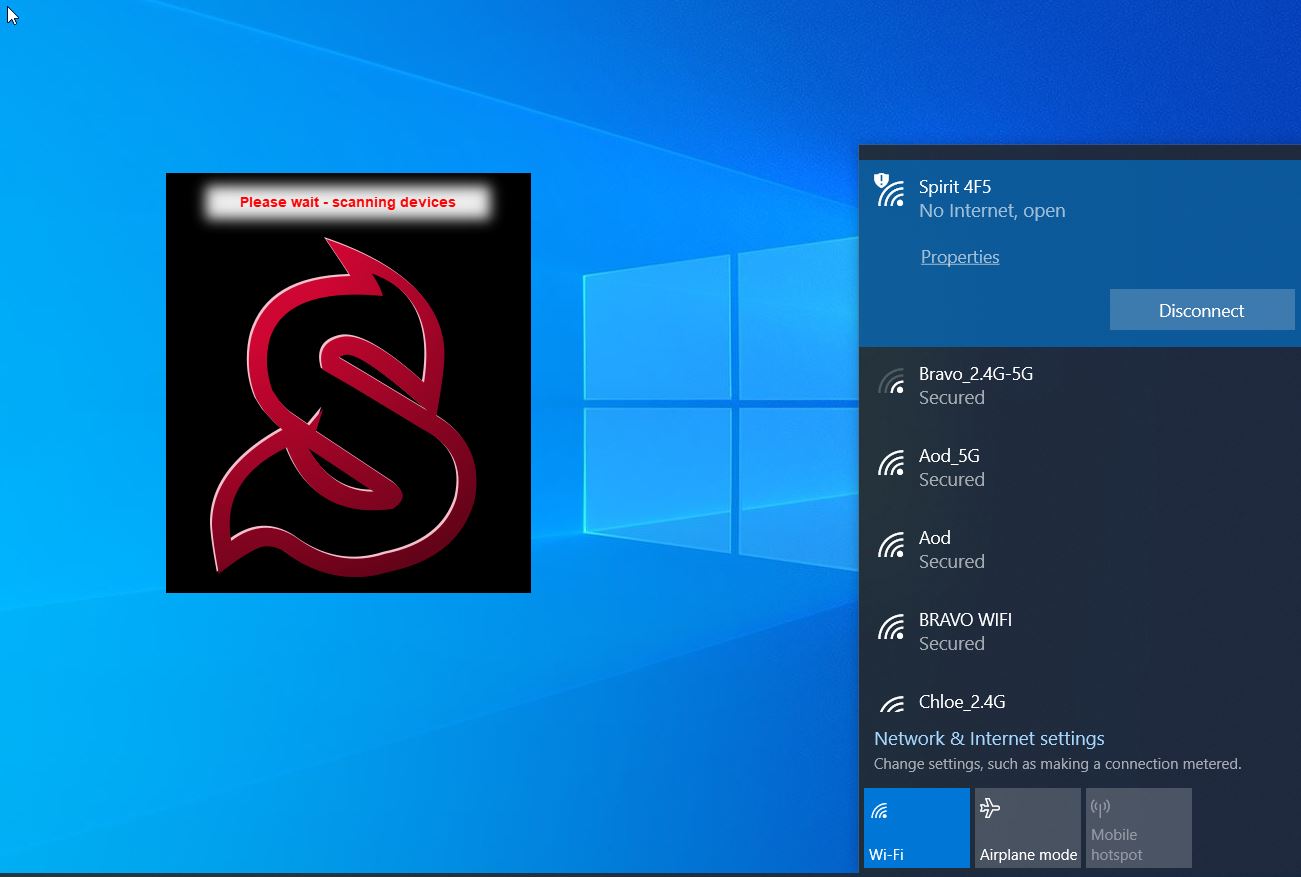Click the Aod_5G Wi-Fi signal icon
This screenshot has width=1301, height=877.
point(890,464)
